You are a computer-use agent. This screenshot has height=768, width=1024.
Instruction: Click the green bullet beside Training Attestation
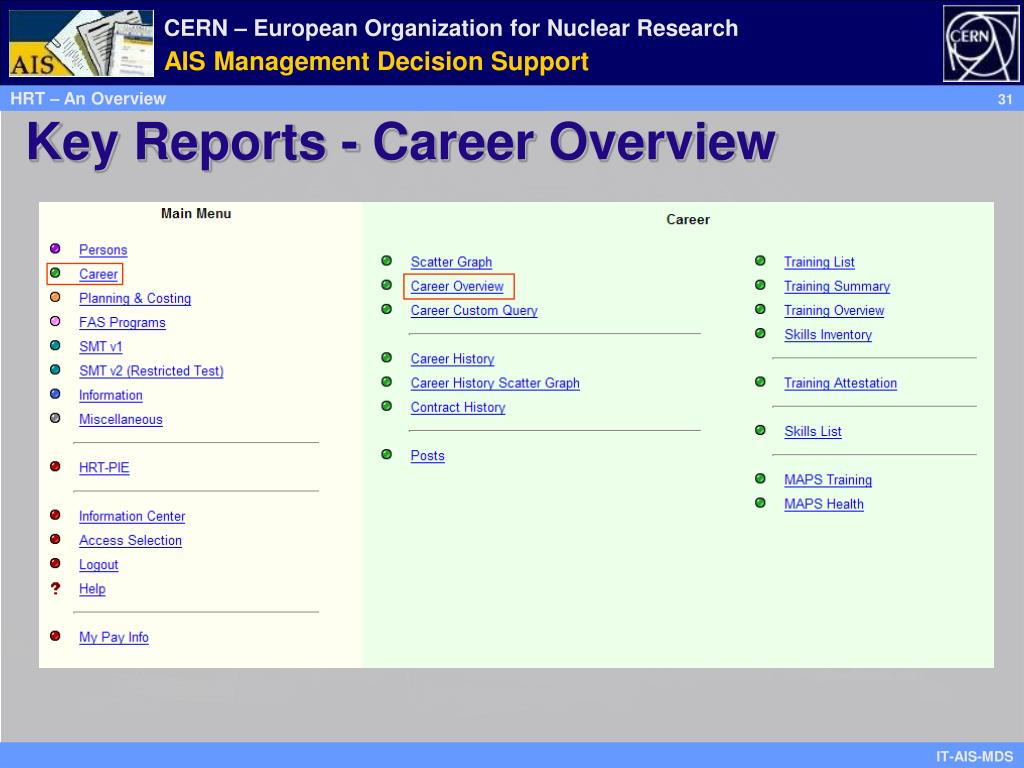pyautogui.click(x=760, y=381)
